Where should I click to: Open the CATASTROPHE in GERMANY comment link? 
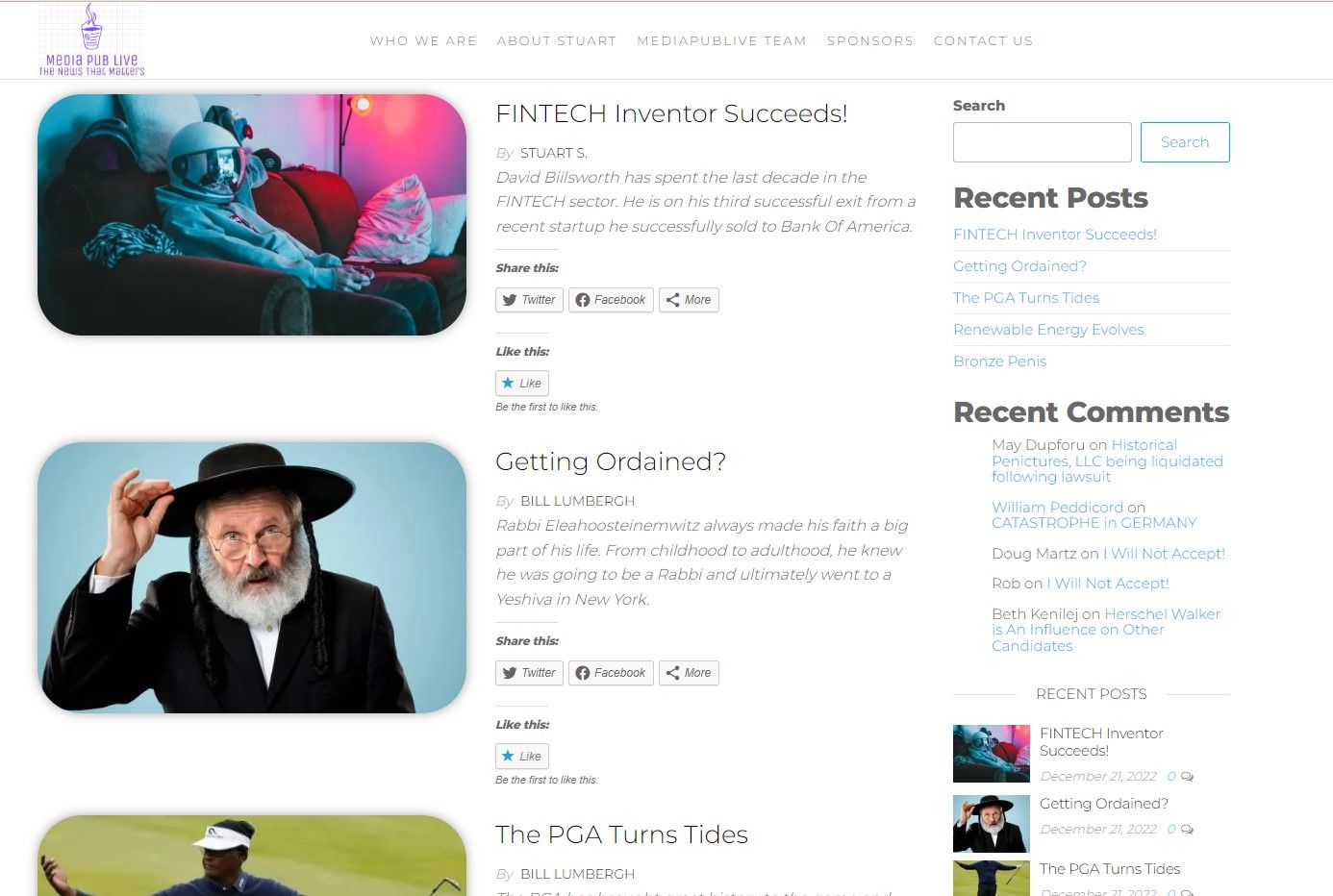pos(1094,523)
